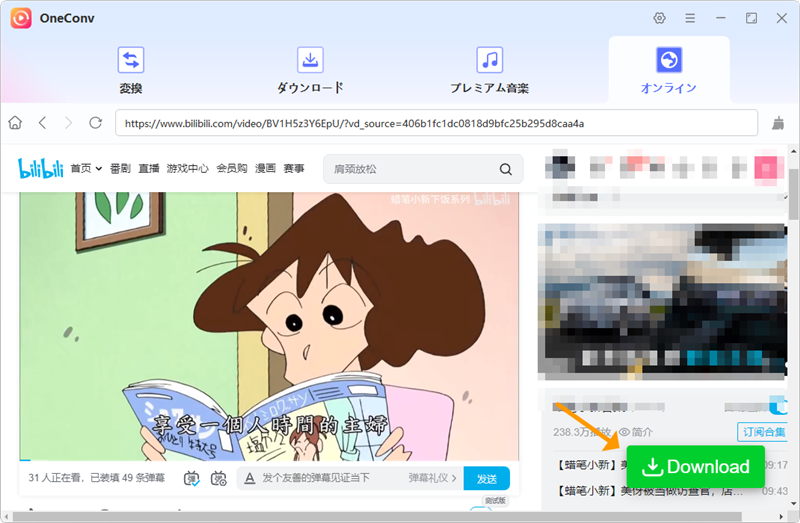Open the 简介 eye link
The width and height of the screenshot is (800, 523).
pyautogui.click(x=636, y=432)
